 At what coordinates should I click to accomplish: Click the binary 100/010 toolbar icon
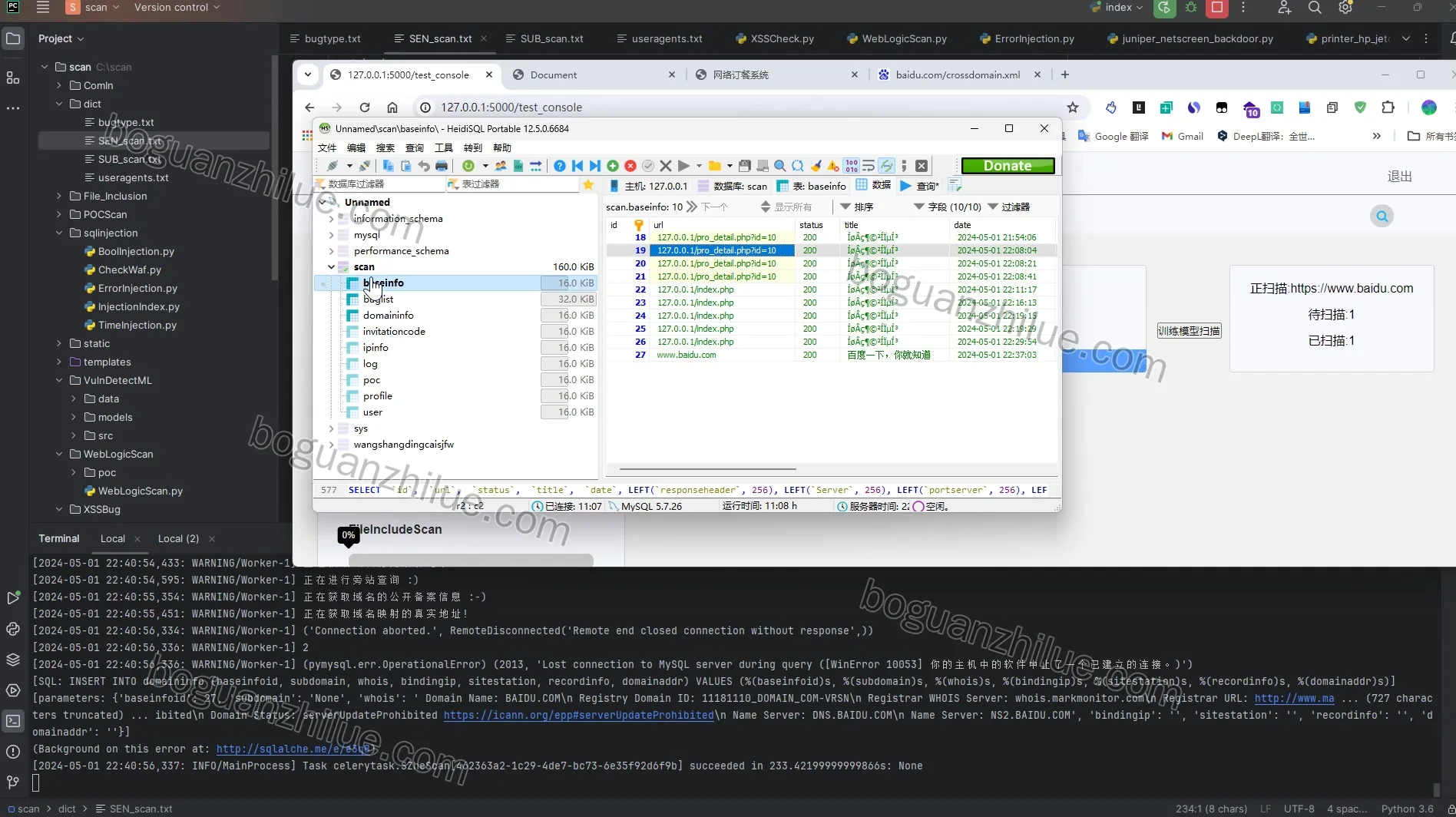[851, 166]
